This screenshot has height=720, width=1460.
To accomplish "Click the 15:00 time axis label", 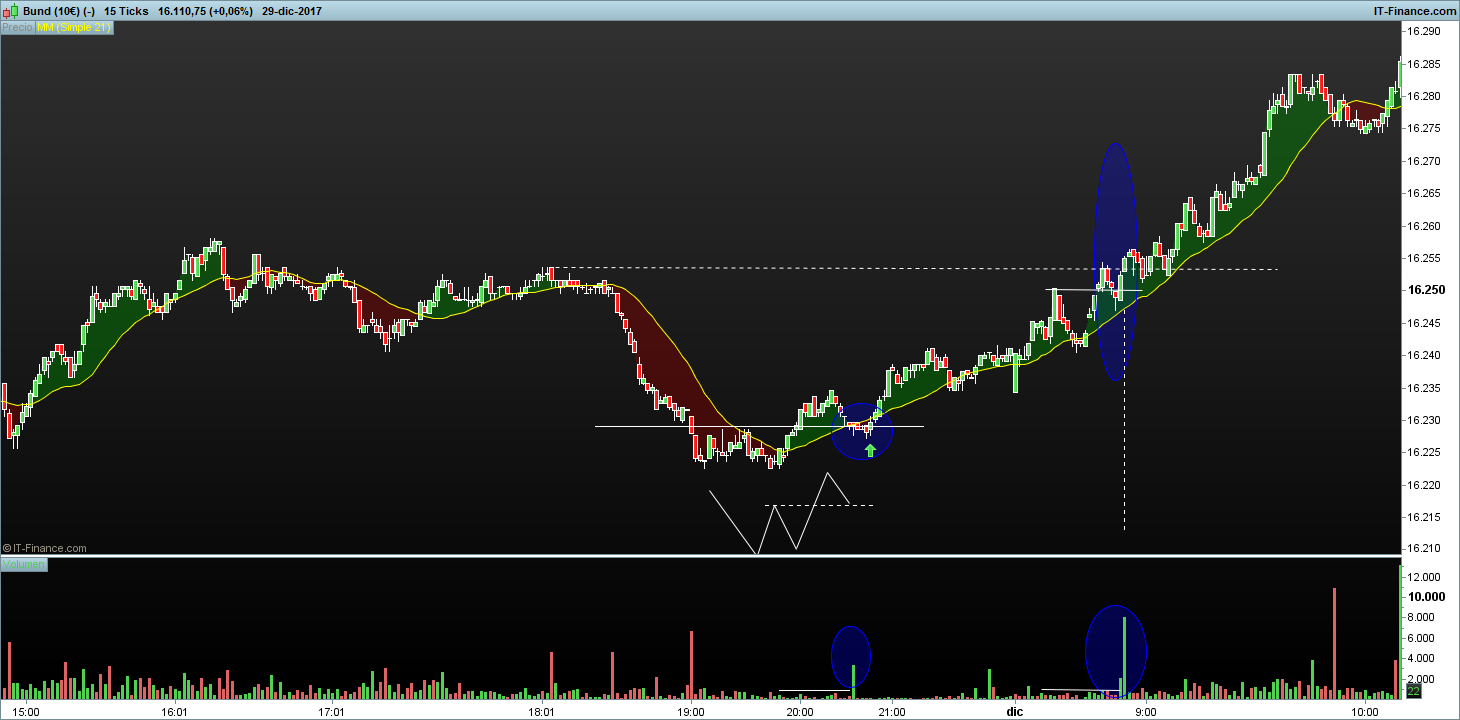I will click(26, 712).
